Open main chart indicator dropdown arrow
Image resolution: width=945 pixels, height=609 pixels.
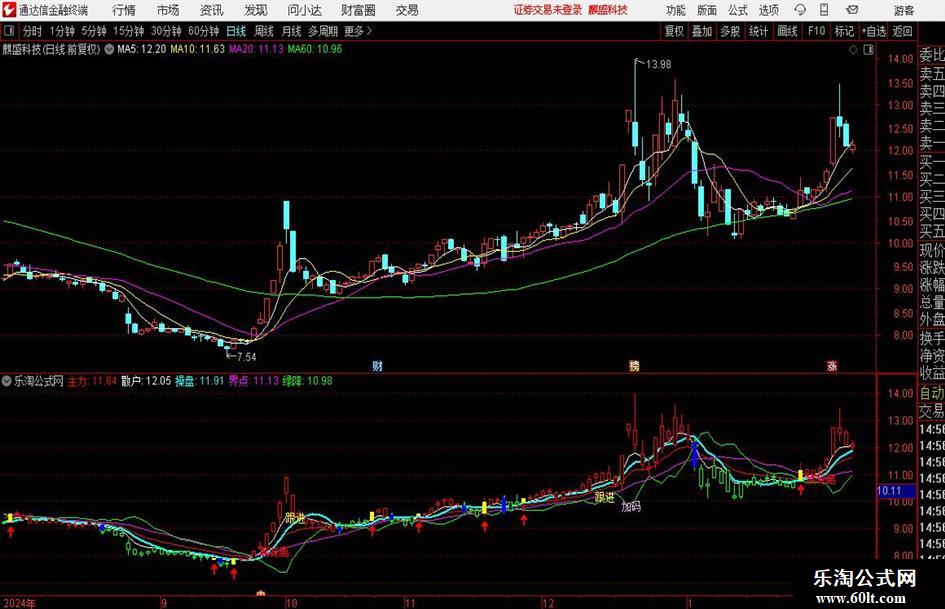pos(109,49)
